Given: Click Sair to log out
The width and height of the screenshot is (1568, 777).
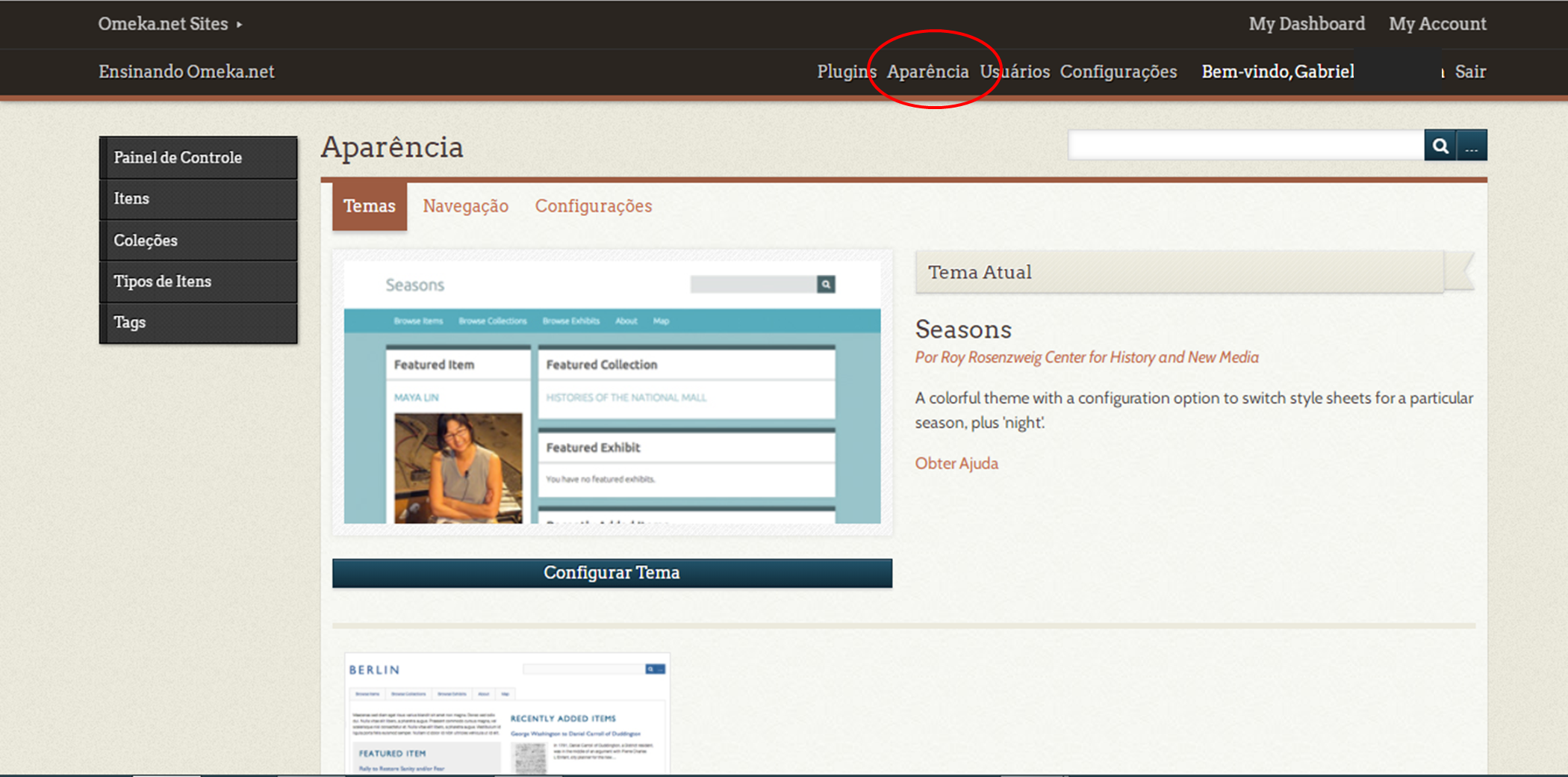Looking at the screenshot, I should pyautogui.click(x=1469, y=72).
